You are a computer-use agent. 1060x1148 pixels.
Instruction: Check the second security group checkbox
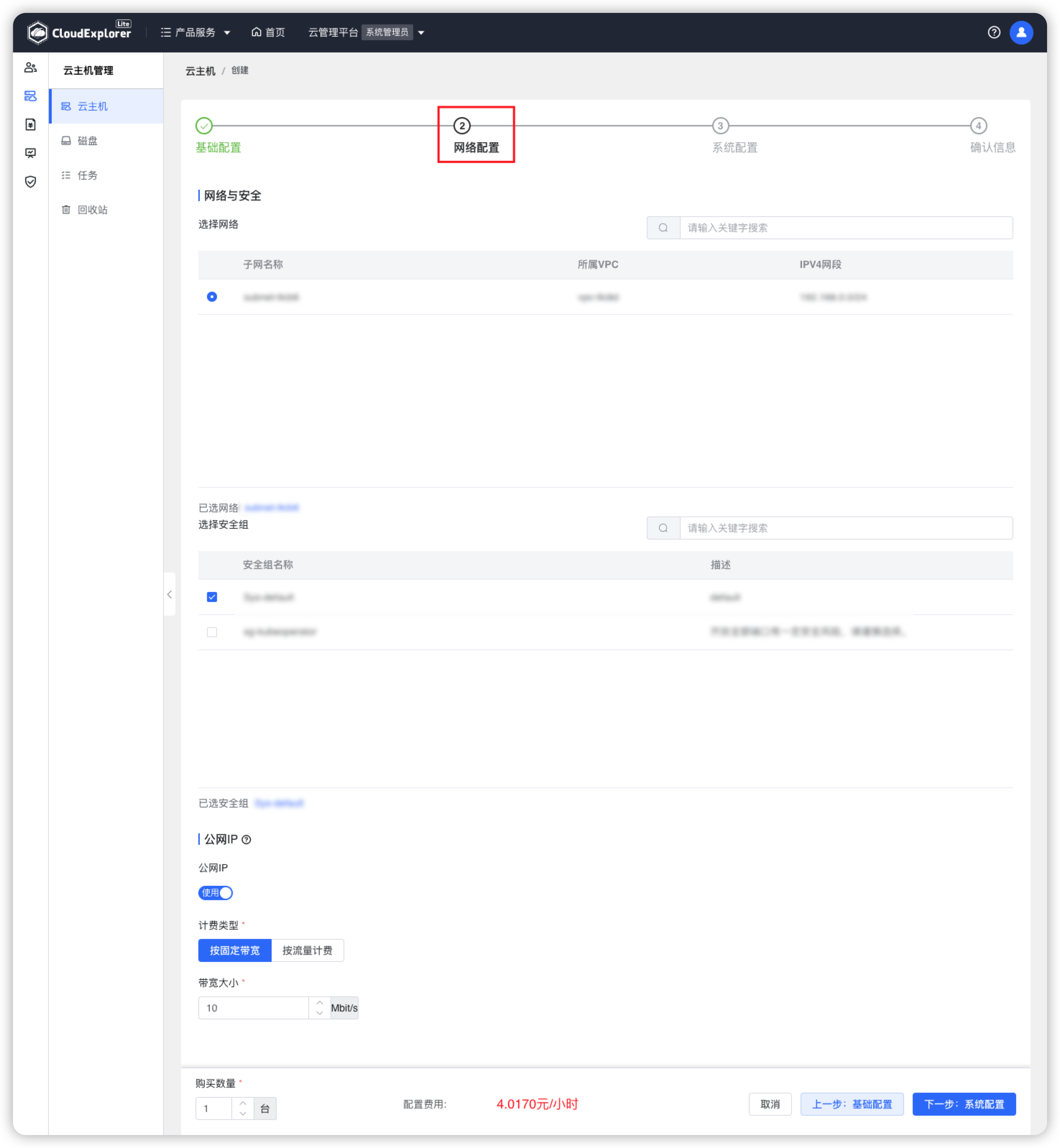(x=212, y=631)
